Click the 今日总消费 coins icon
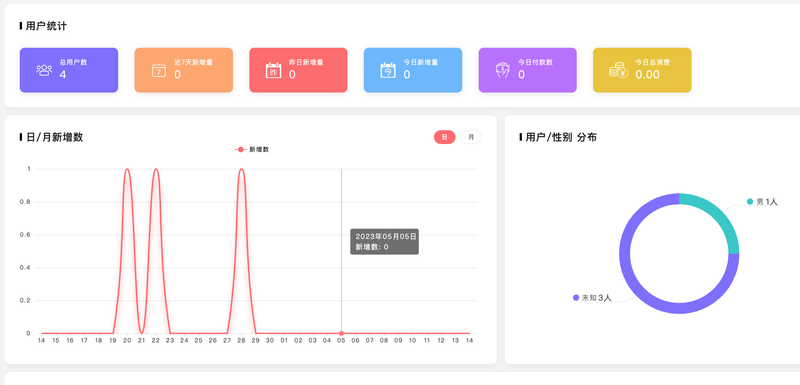Screen dimensions: 800x385 pos(618,70)
